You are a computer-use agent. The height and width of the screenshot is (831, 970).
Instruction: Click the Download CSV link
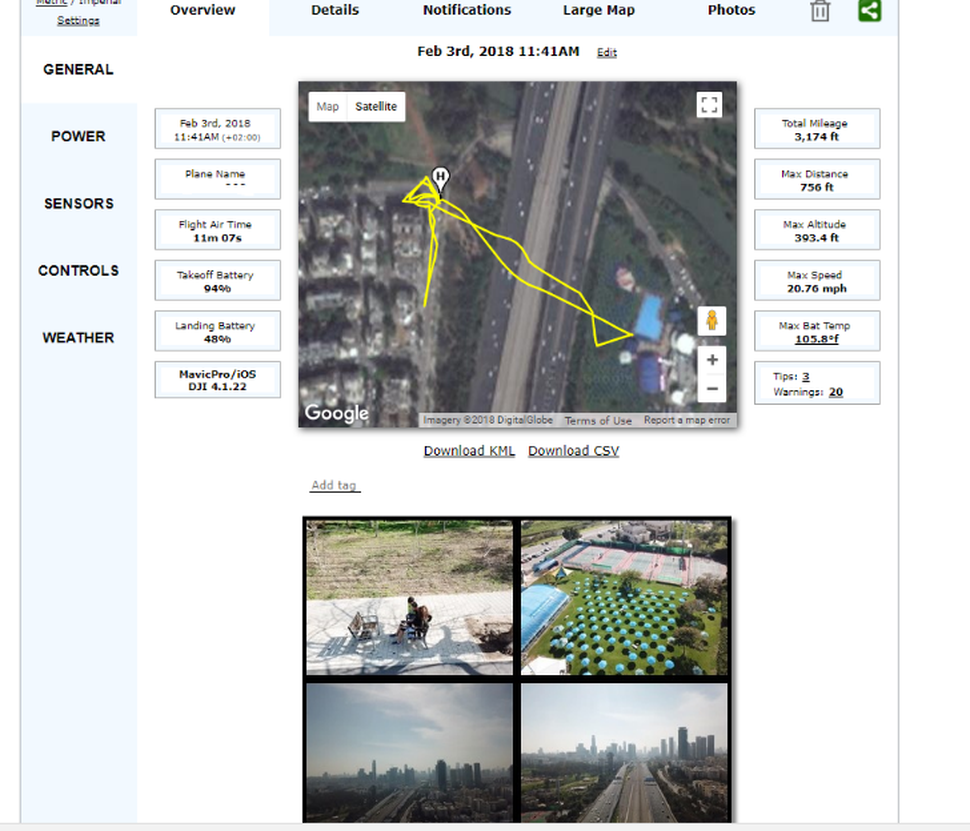[573, 451]
